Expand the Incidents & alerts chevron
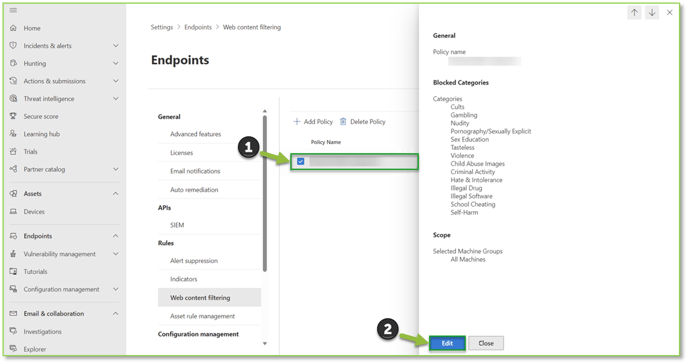 coord(115,46)
